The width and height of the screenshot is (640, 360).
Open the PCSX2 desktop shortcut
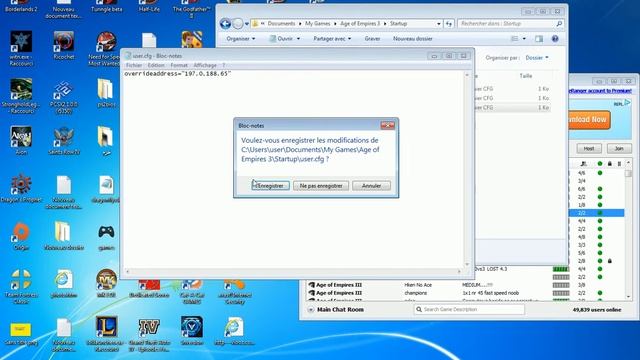click(x=64, y=96)
